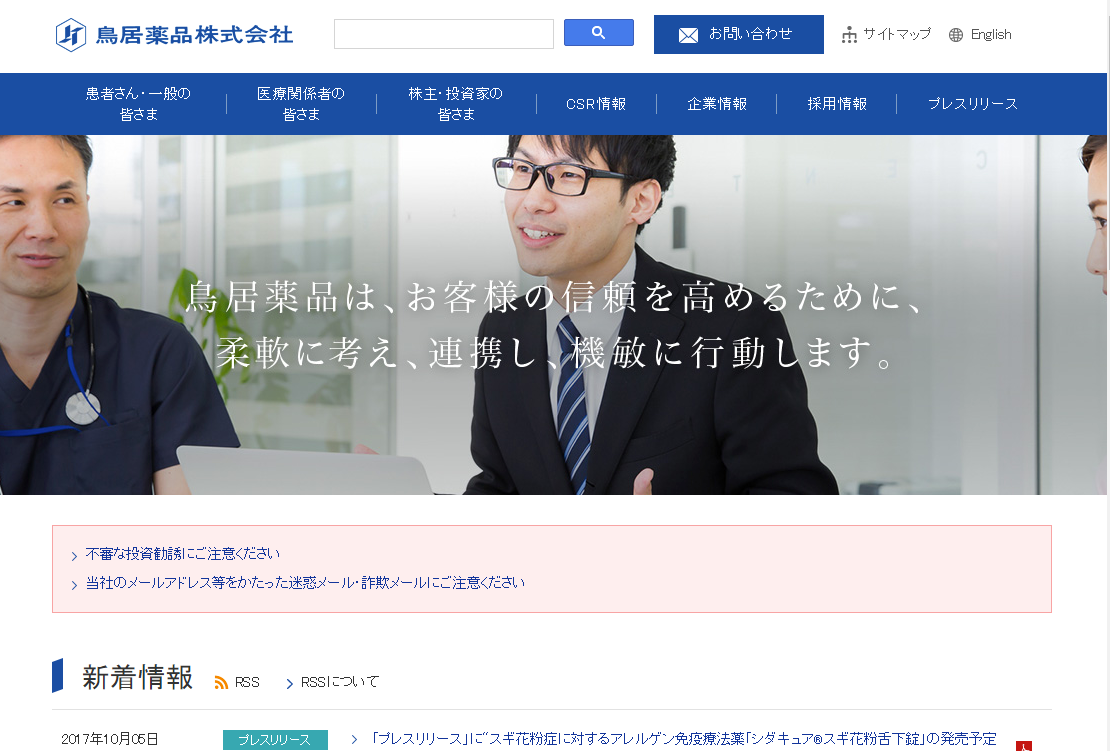
Task: Open the サイトマップ link
Action: (x=896, y=34)
